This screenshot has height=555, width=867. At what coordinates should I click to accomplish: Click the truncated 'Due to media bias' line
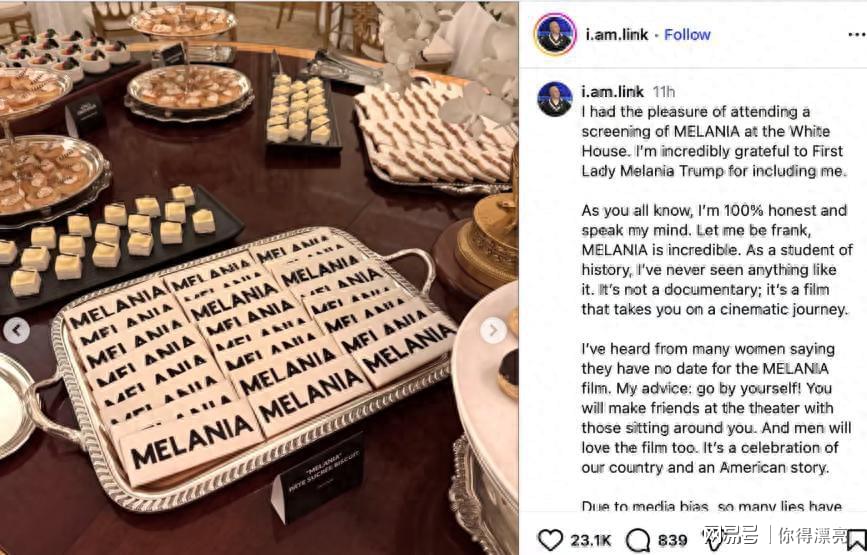point(712,506)
